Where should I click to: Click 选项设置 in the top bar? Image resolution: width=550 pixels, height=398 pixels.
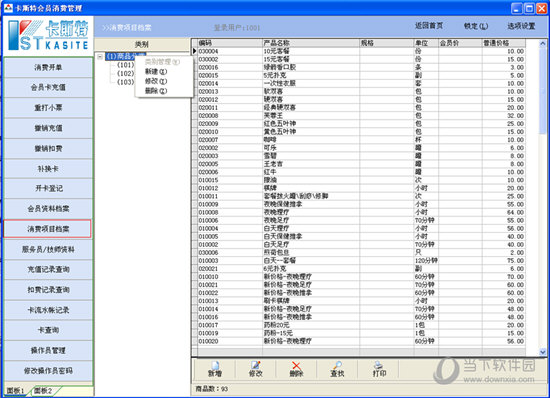521,26
